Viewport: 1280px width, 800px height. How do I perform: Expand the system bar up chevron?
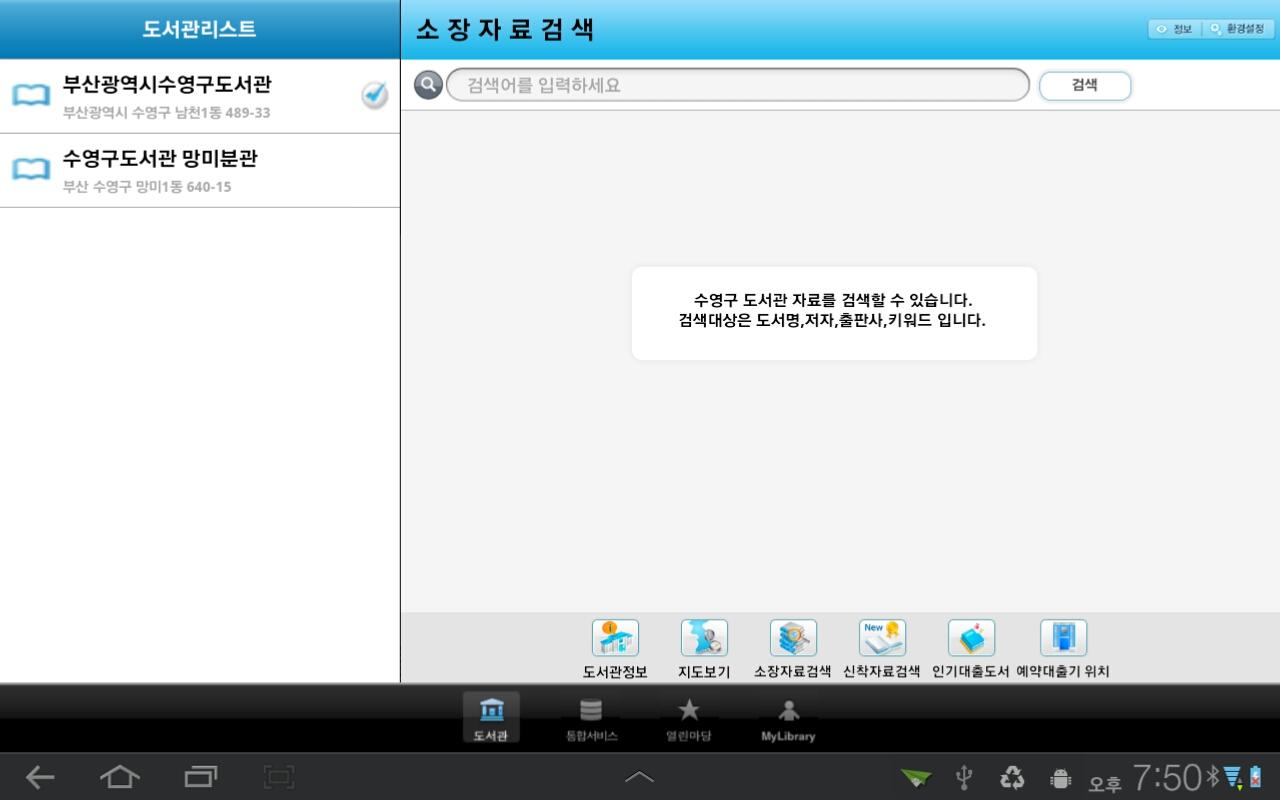[x=639, y=777]
